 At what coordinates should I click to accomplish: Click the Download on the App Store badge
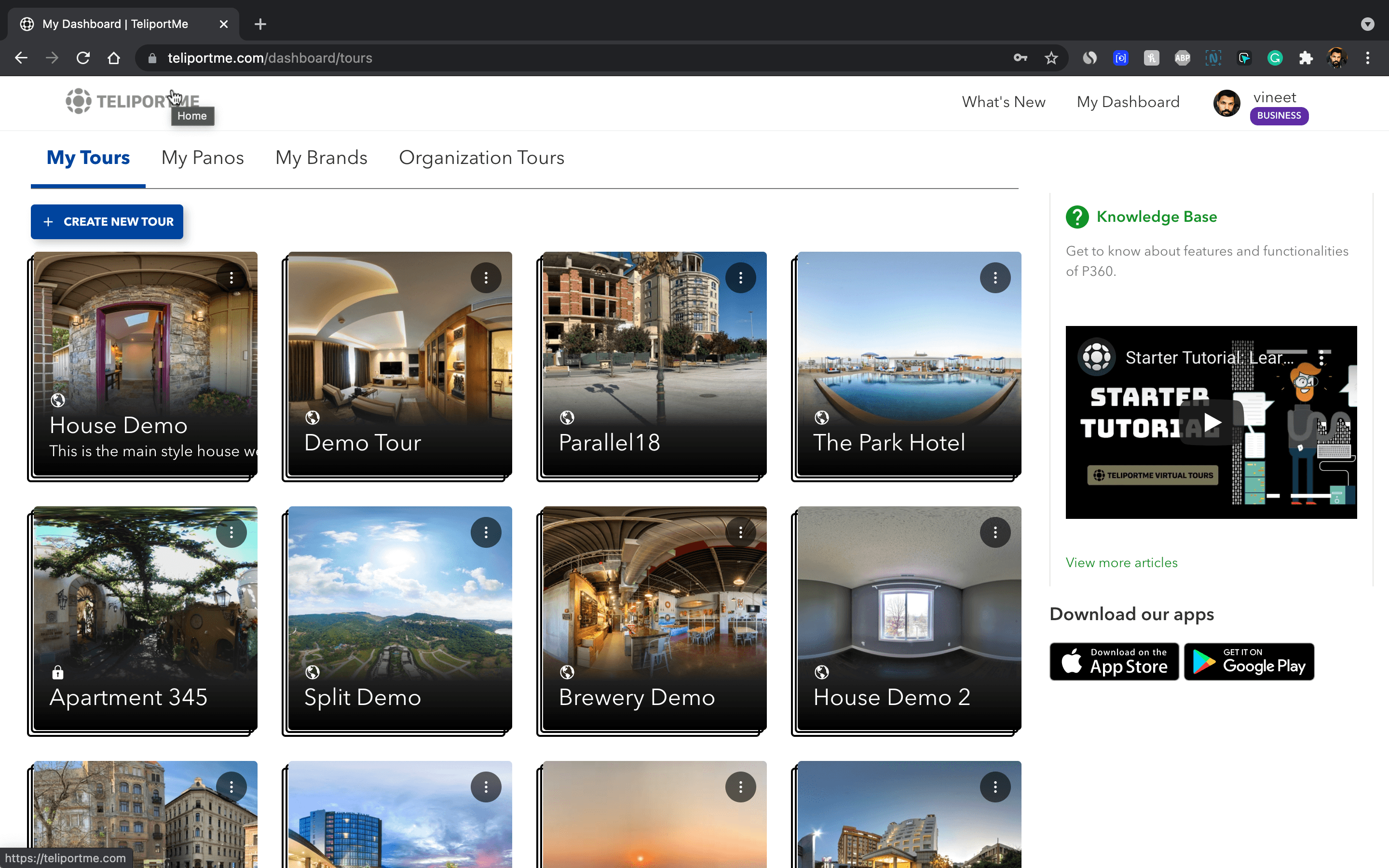coord(1114,661)
